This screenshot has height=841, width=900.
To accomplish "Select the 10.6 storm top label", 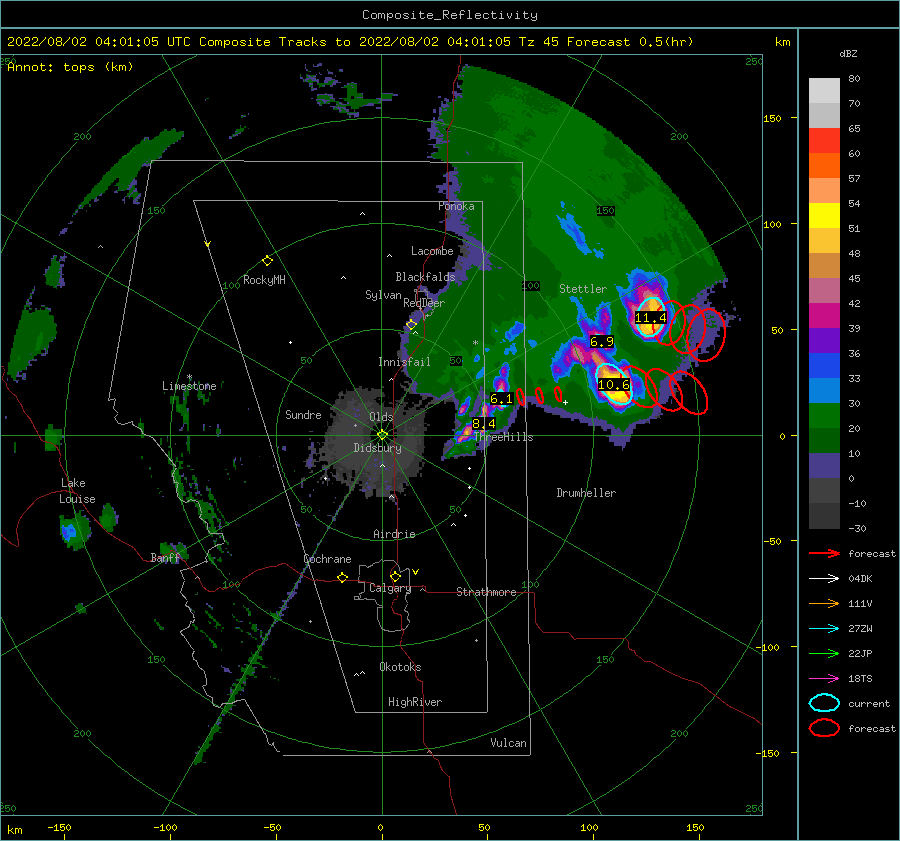I will click(x=614, y=385).
